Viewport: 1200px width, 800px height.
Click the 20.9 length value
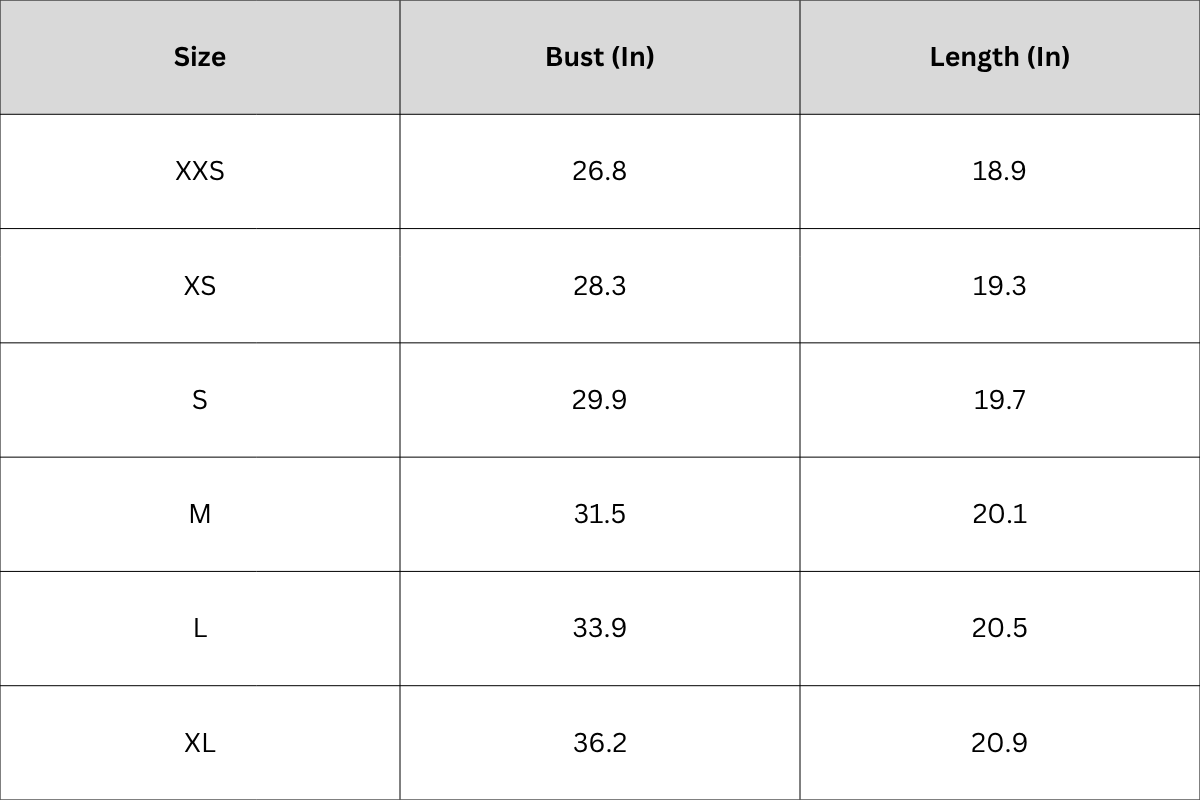[1000, 743]
